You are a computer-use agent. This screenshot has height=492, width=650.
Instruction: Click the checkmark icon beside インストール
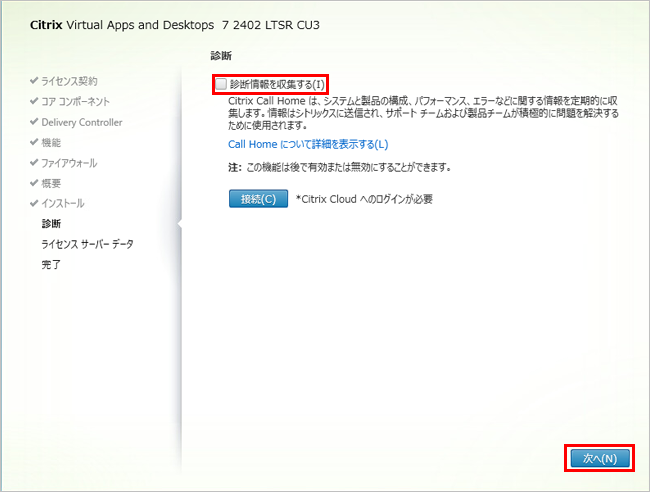tap(34, 203)
